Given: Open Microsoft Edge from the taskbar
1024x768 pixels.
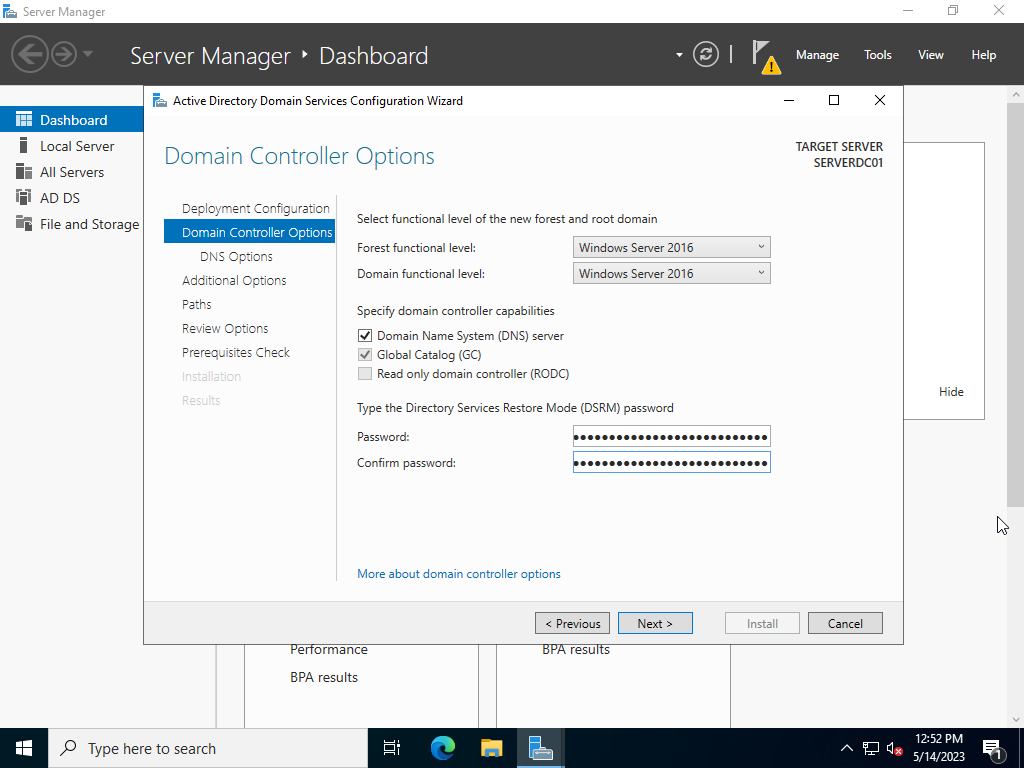Looking at the screenshot, I should point(442,748).
